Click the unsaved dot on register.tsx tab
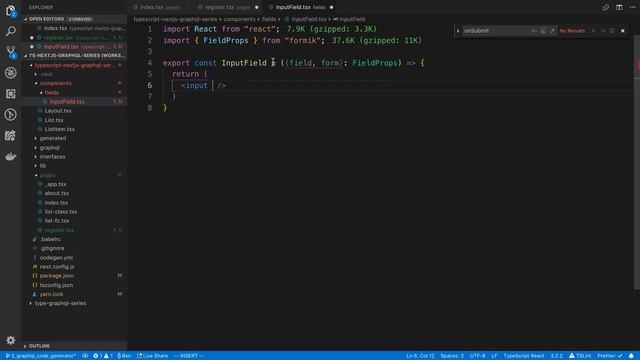Image resolution: width=640 pixels, height=360 pixels. (x=257, y=7)
